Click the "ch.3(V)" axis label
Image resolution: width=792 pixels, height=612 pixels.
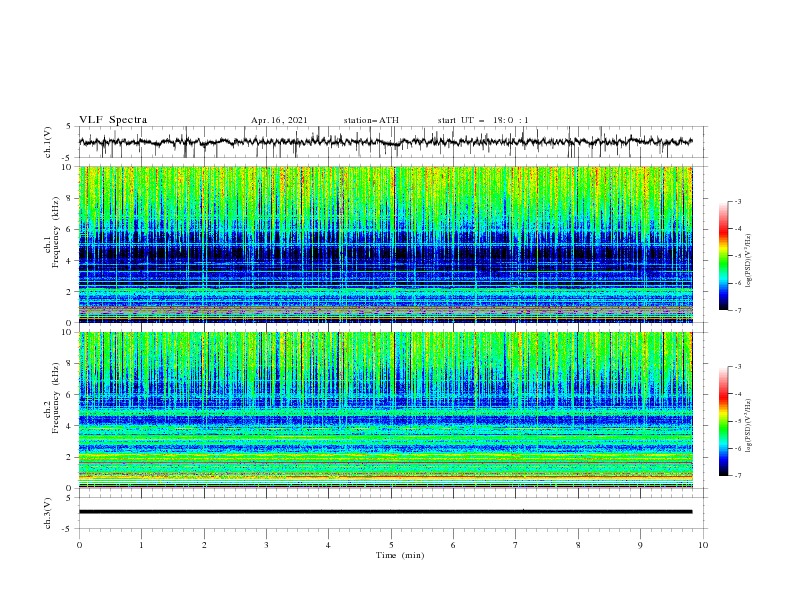[48, 513]
